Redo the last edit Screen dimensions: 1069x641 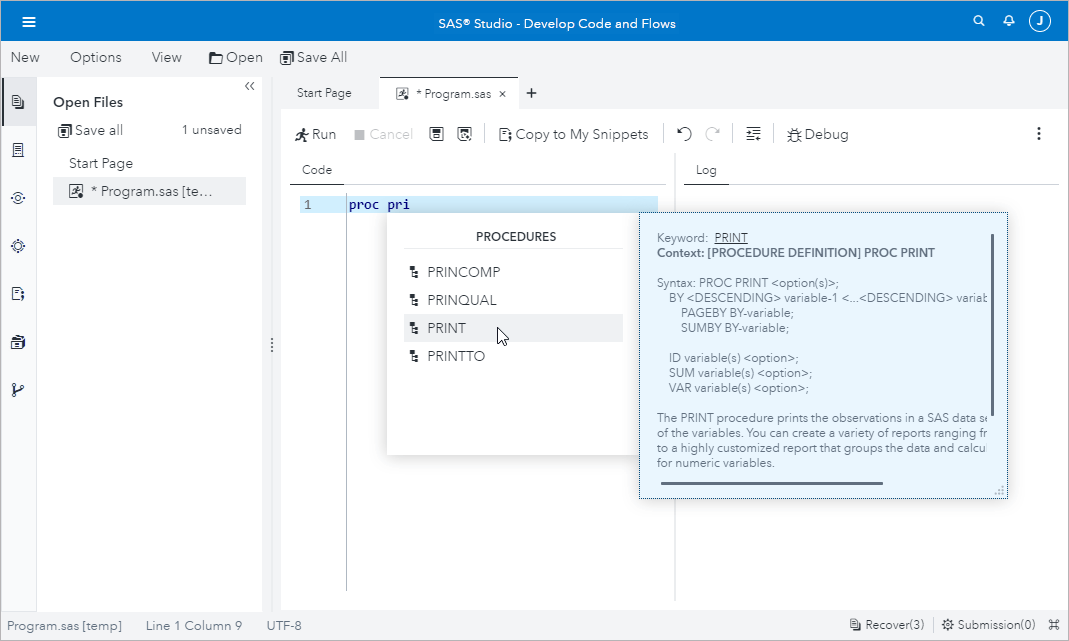712,134
